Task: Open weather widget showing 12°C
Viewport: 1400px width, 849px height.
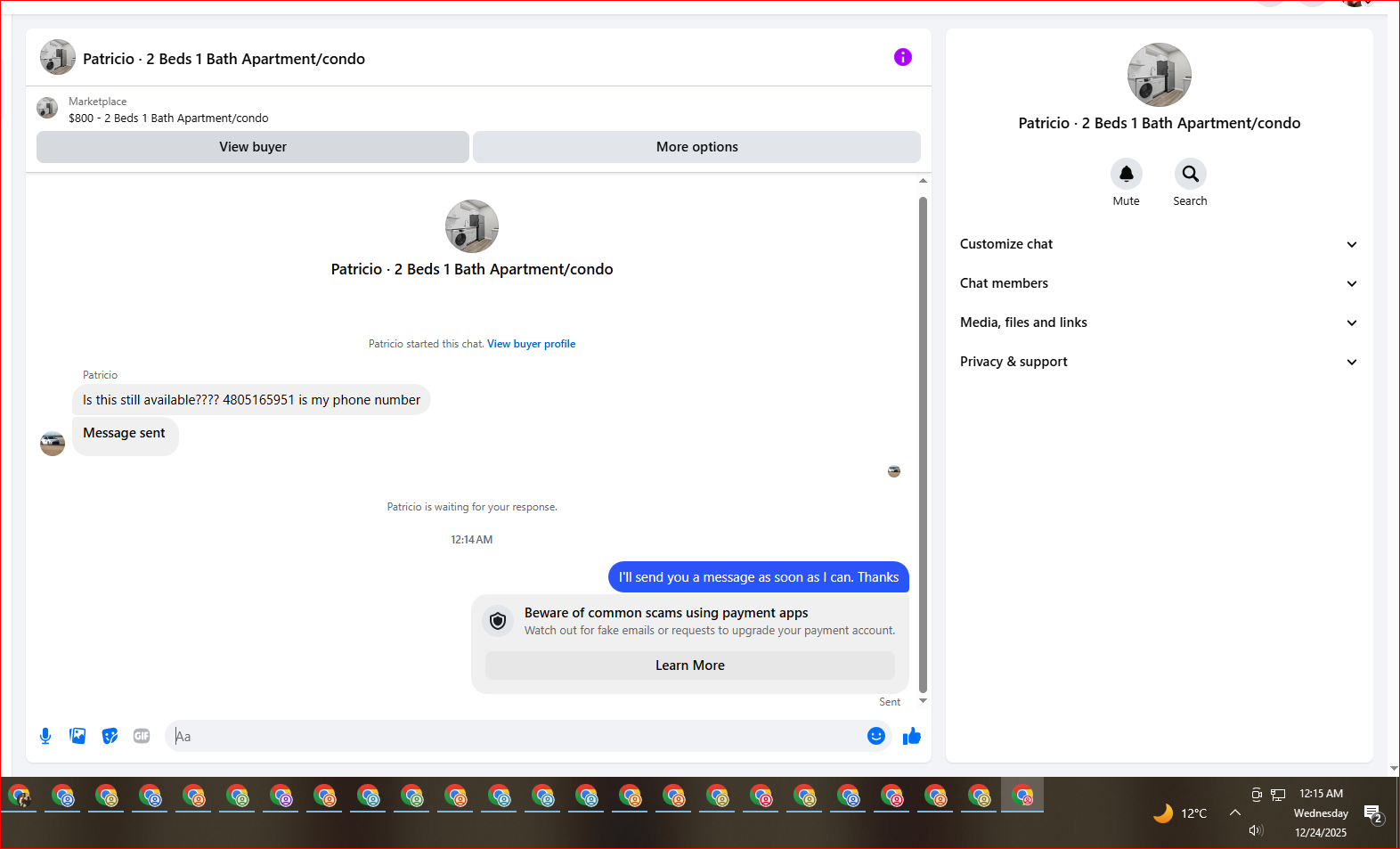Action: pyautogui.click(x=1180, y=813)
